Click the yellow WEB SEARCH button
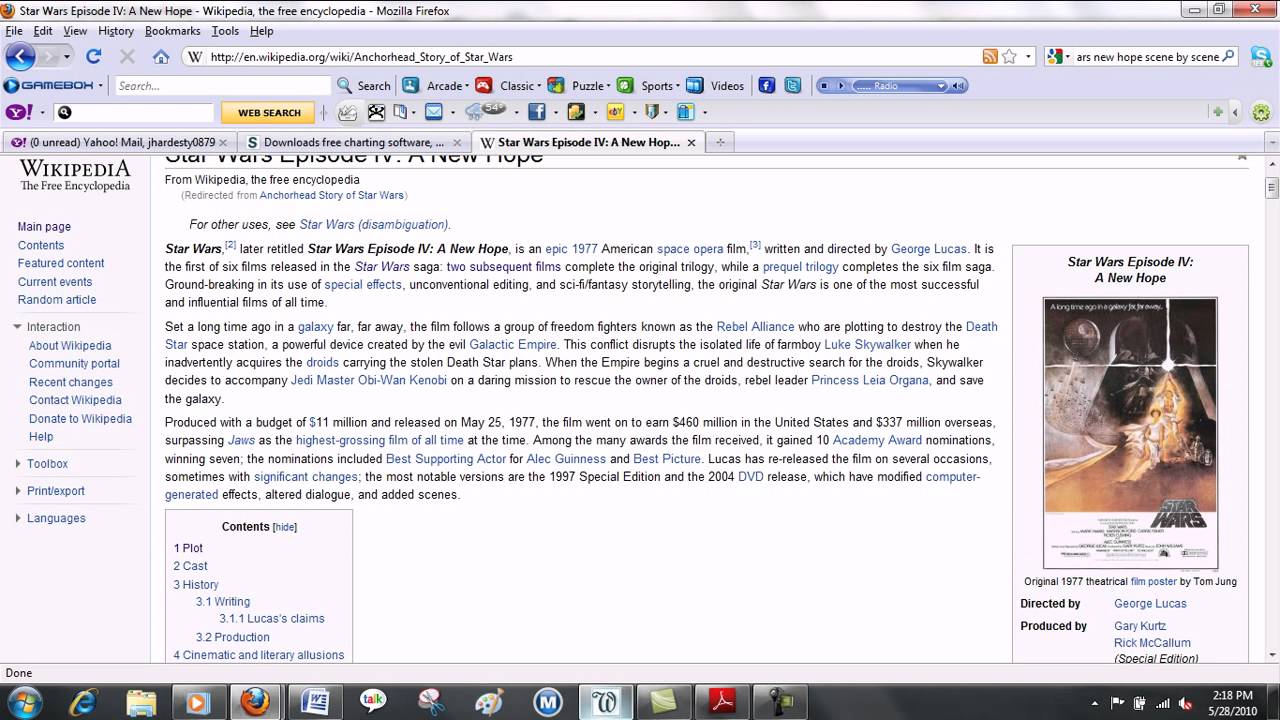1280x720 pixels. (269, 113)
